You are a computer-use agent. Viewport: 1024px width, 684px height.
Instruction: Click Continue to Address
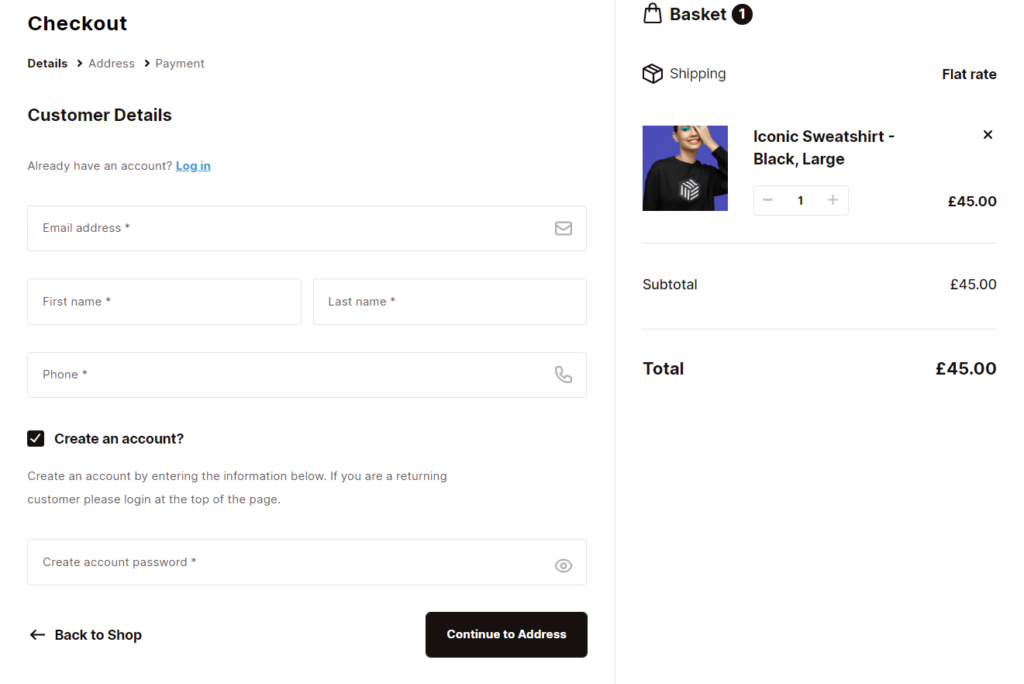506,634
